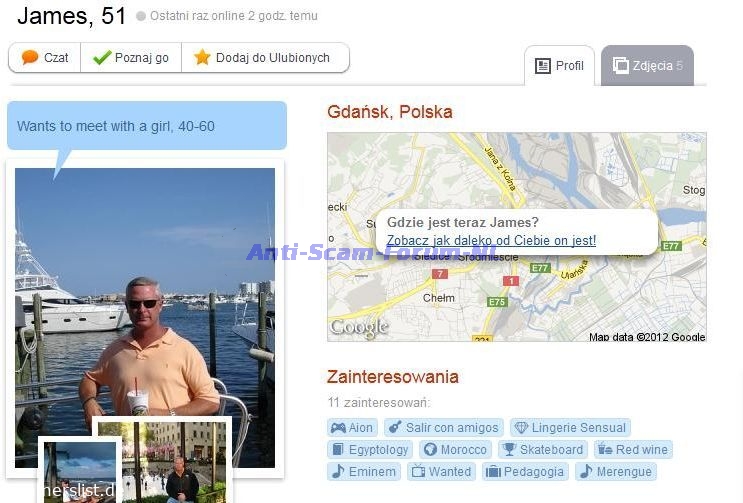Start a chat with Czat button
The width and height of the screenshot is (743, 503).
point(45,57)
